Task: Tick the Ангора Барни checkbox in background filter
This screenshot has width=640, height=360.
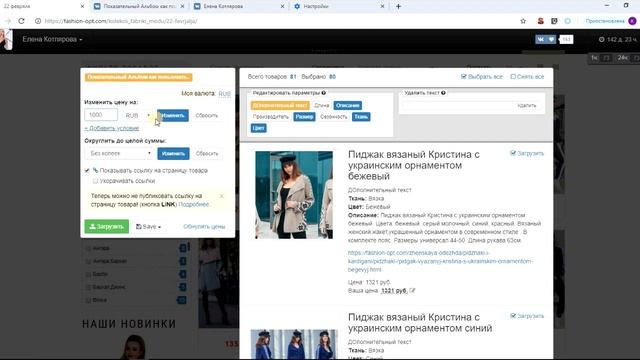Action: click(x=88, y=261)
